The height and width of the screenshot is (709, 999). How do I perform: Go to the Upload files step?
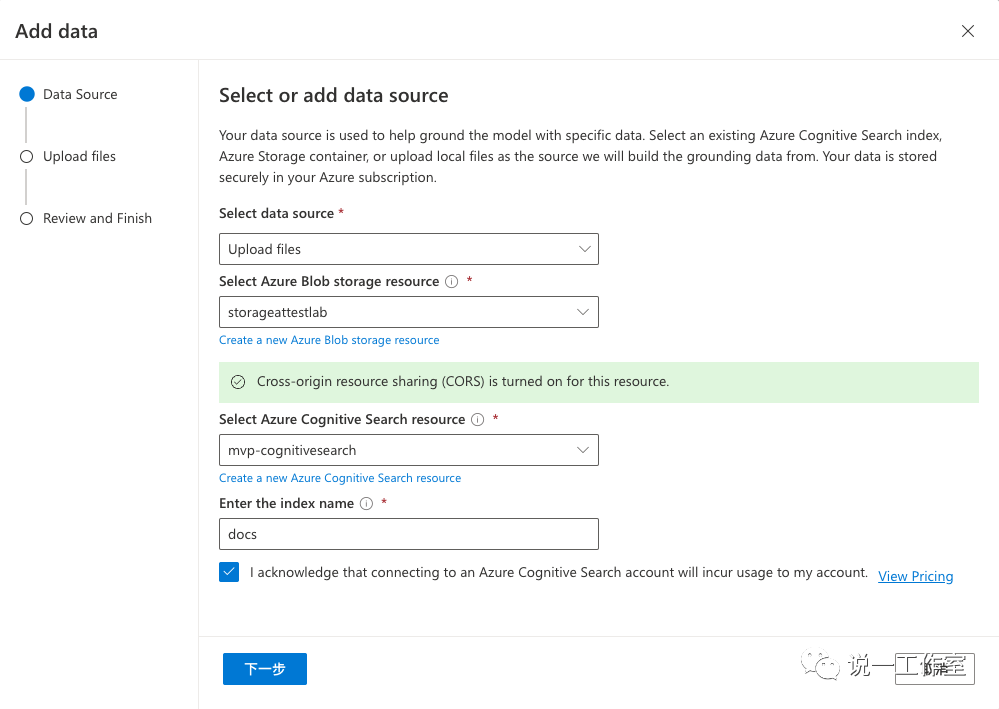click(x=79, y=156)
